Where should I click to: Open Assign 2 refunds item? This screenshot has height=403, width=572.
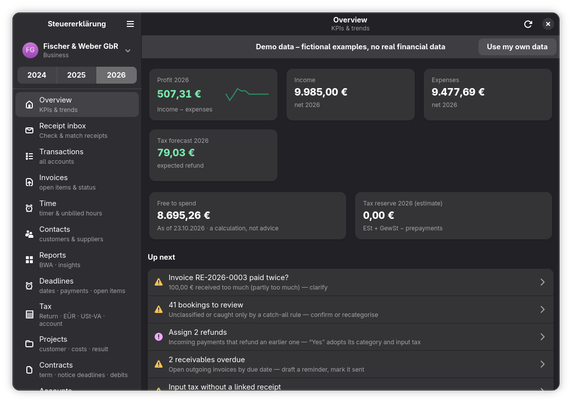point(350,337)
